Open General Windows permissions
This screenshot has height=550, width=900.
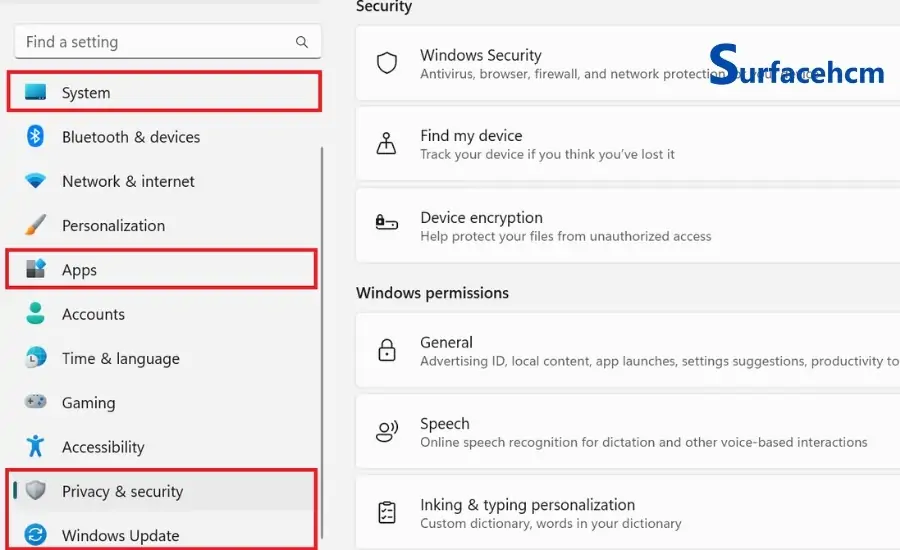coord(628,350)
